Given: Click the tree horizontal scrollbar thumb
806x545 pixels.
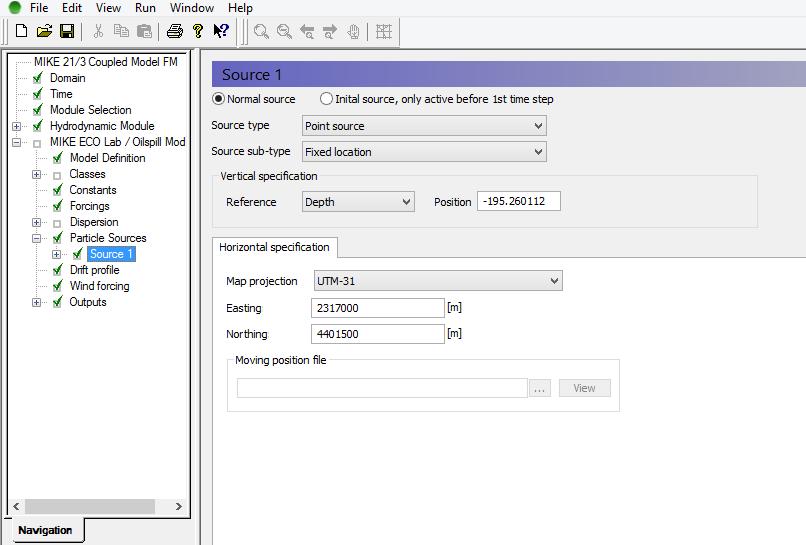Looking at the screenshot, I should pyautogui.click(x=90, y=506).
